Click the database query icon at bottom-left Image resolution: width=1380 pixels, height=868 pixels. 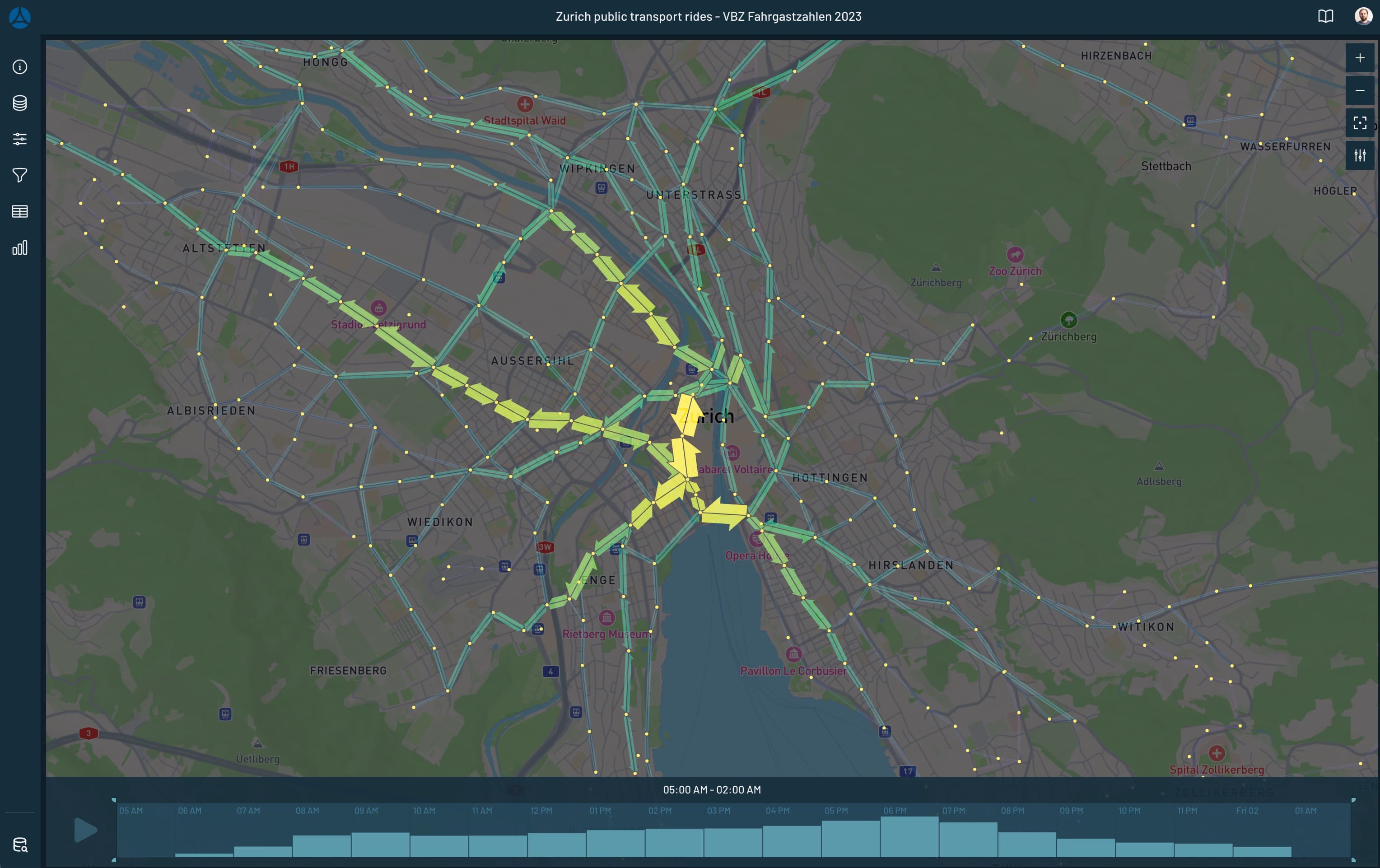pos(19,845)
